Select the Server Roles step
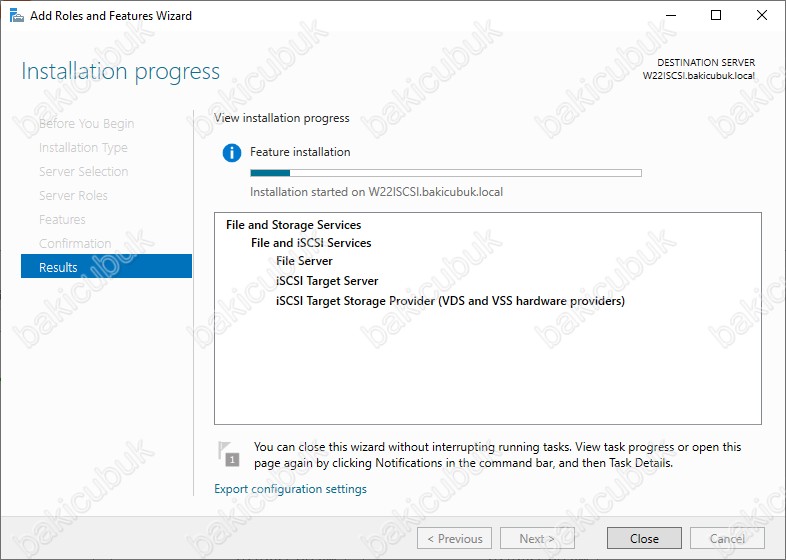The image size is (786, 560). [73, 196]
